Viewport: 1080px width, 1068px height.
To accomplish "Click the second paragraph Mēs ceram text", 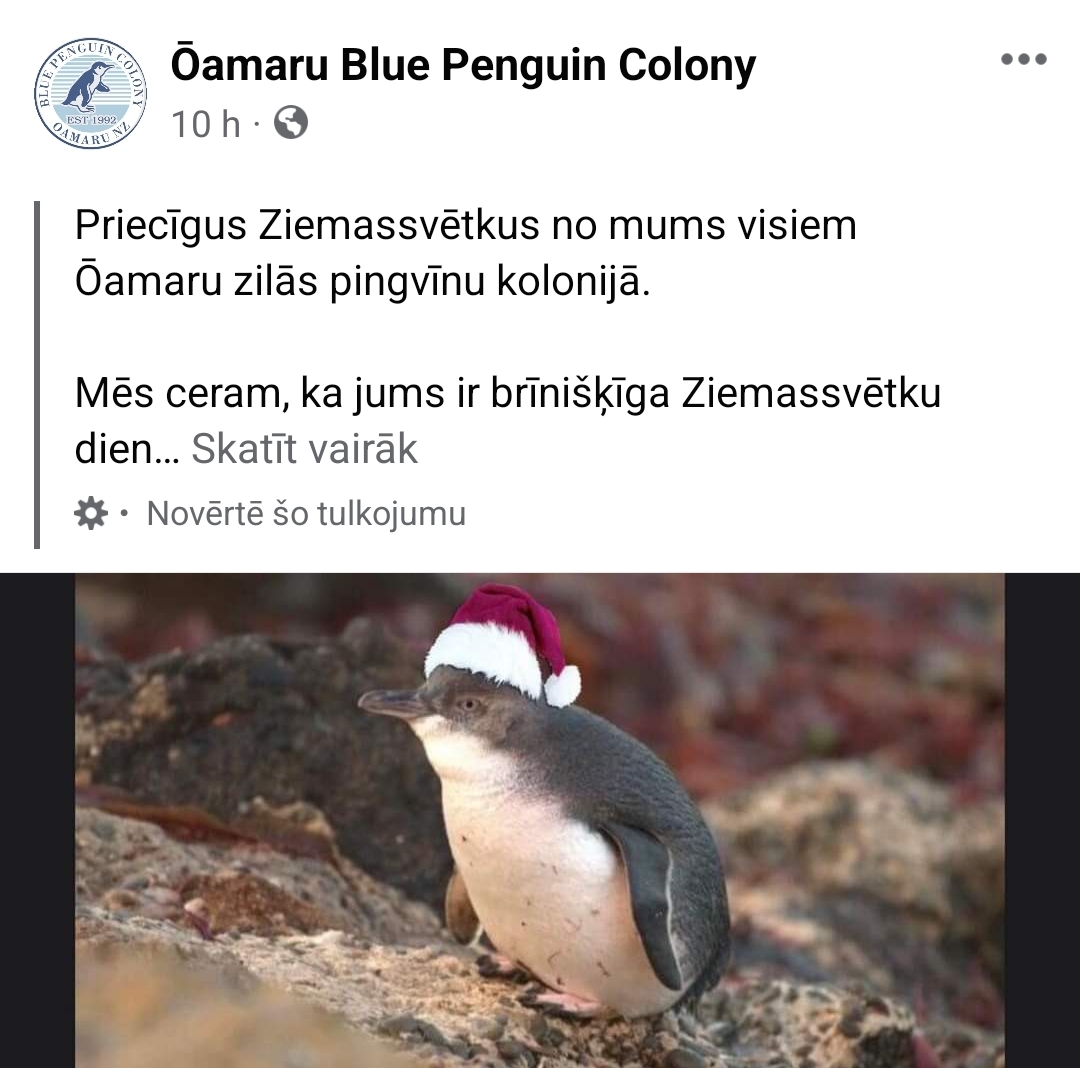I will (508, 421).
